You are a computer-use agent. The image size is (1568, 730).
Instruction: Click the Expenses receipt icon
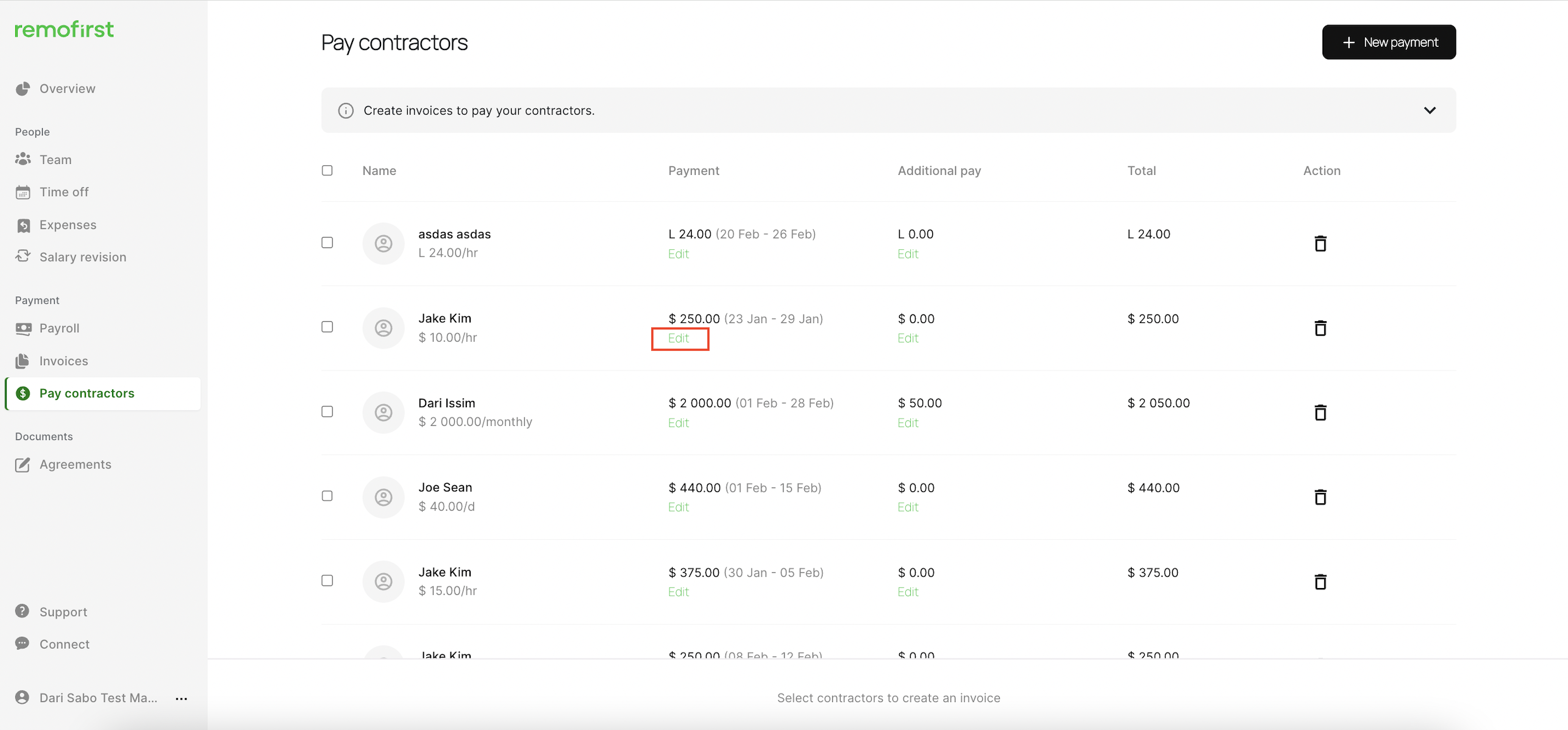[x=23, y=225]
